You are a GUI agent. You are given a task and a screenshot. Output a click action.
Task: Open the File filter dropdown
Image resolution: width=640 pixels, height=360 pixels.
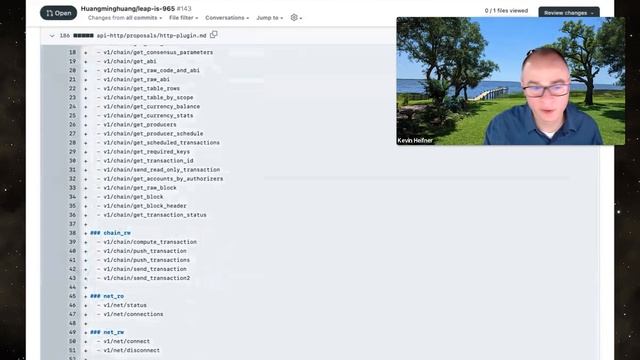[183, 18]
